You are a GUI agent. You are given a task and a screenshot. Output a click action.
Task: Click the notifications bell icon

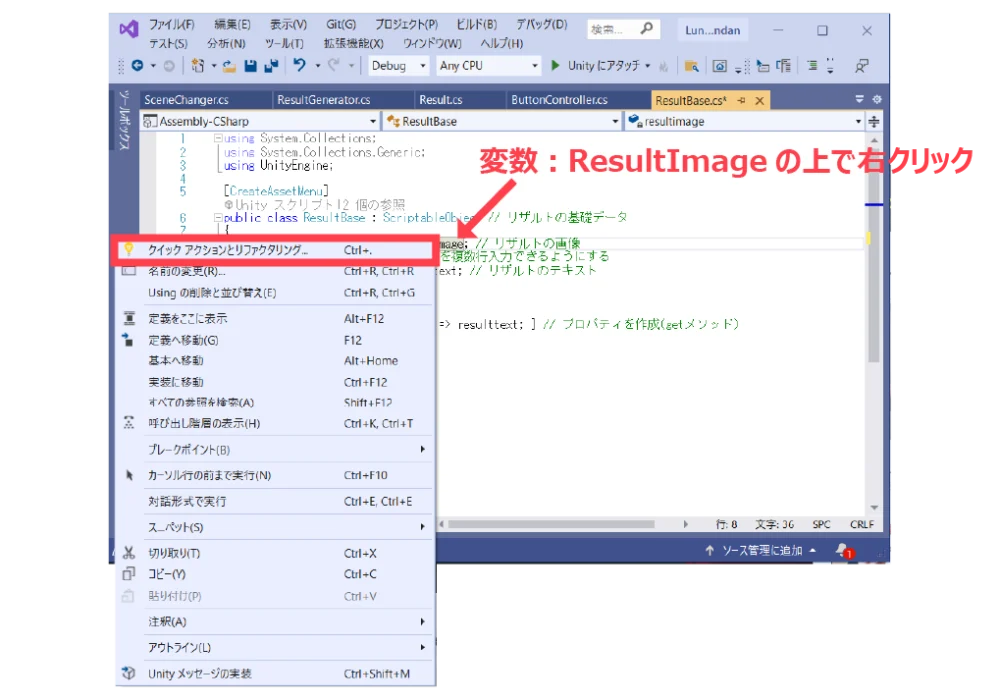tap(842, 550)
